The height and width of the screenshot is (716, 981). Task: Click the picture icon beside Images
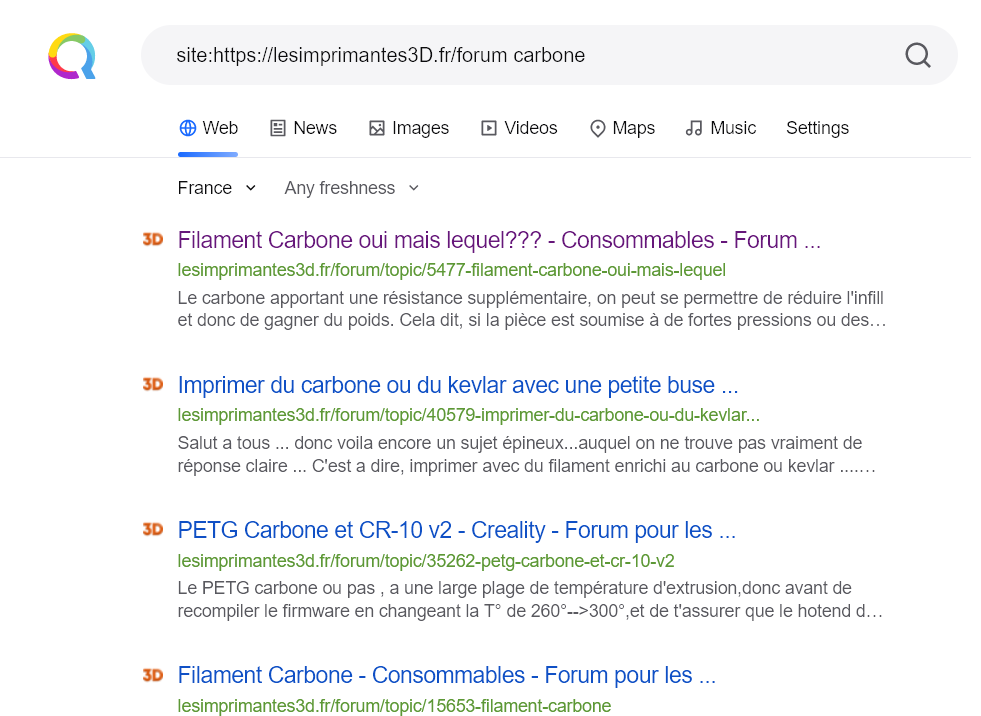(377, 128)
